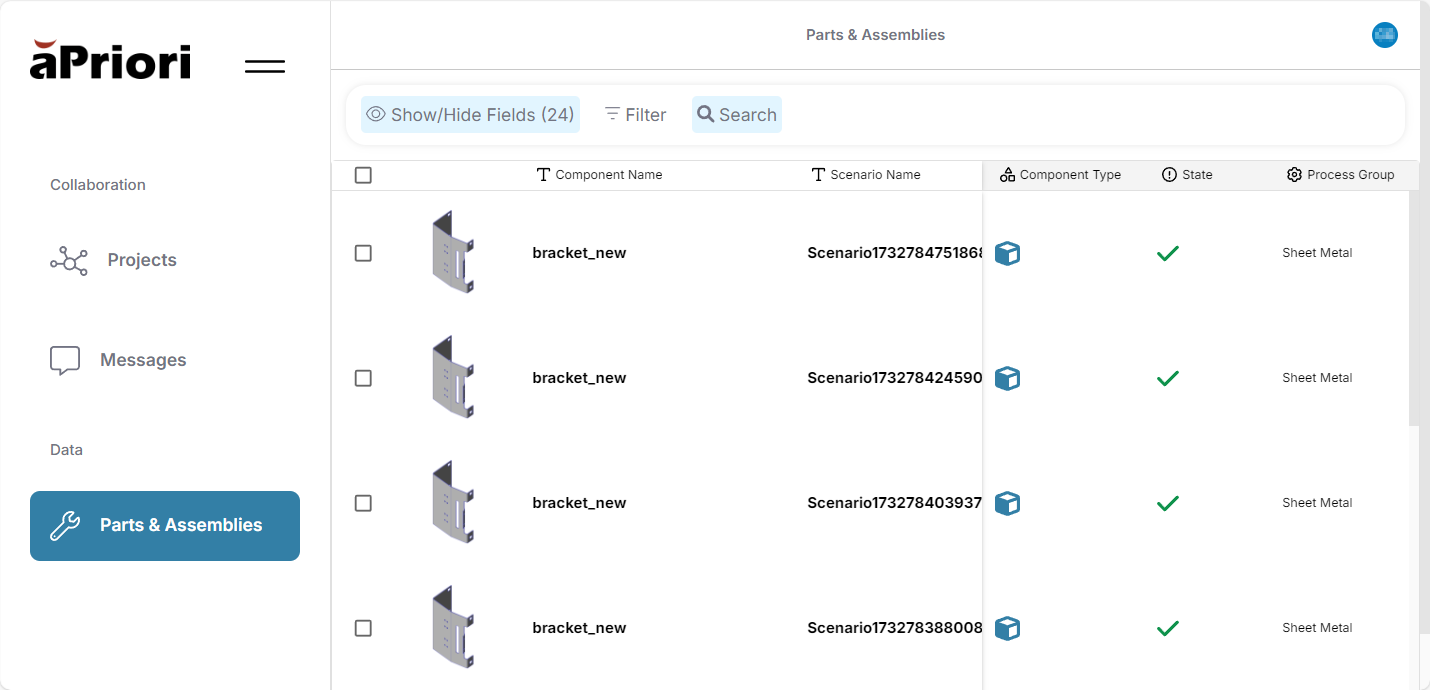1430x690 pixels.
Task: Click the cube icon in the fourth row
Action: (x=1007, y=628)
